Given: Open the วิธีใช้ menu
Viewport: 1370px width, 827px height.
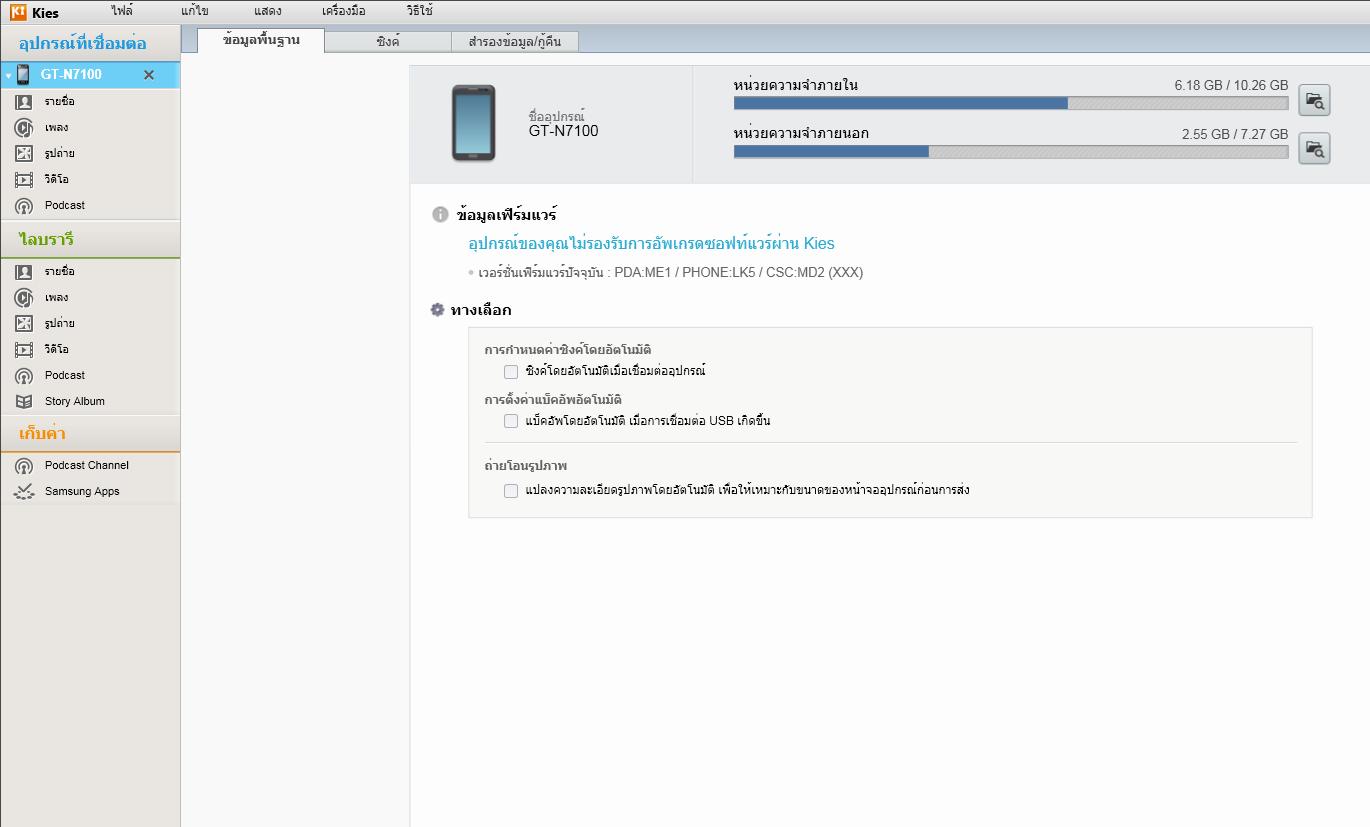Looking at the screenshot, I should [x=419, y=11].
